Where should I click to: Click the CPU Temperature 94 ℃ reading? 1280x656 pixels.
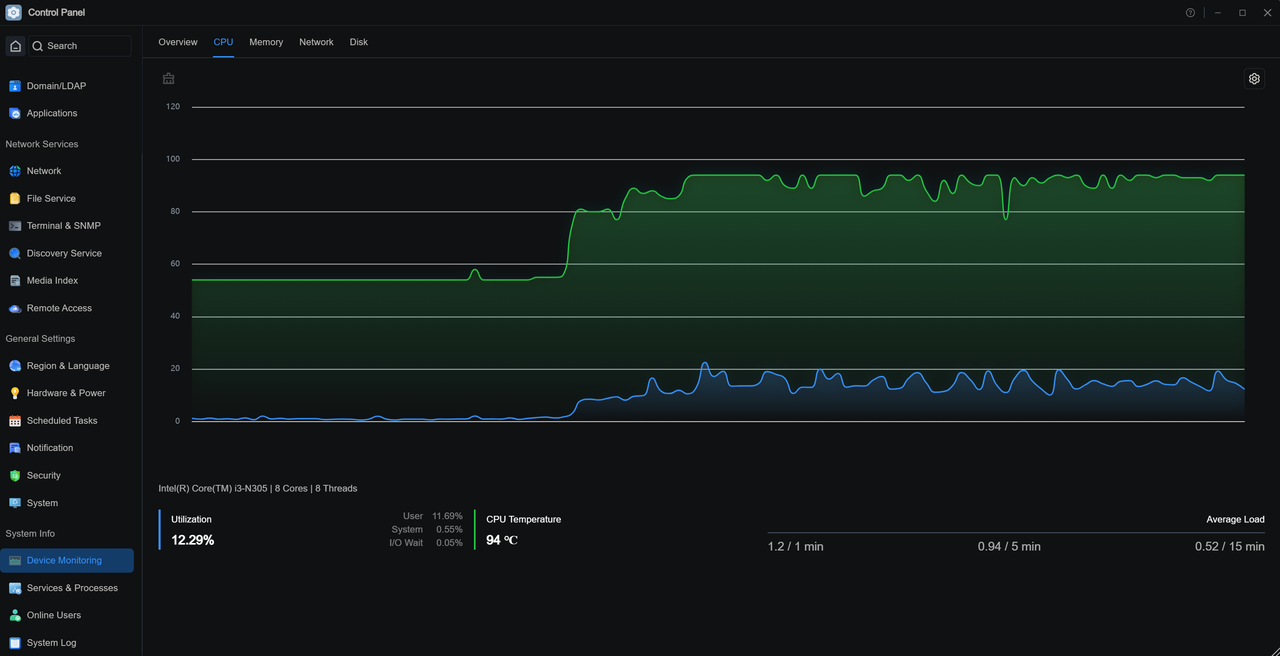502,540
